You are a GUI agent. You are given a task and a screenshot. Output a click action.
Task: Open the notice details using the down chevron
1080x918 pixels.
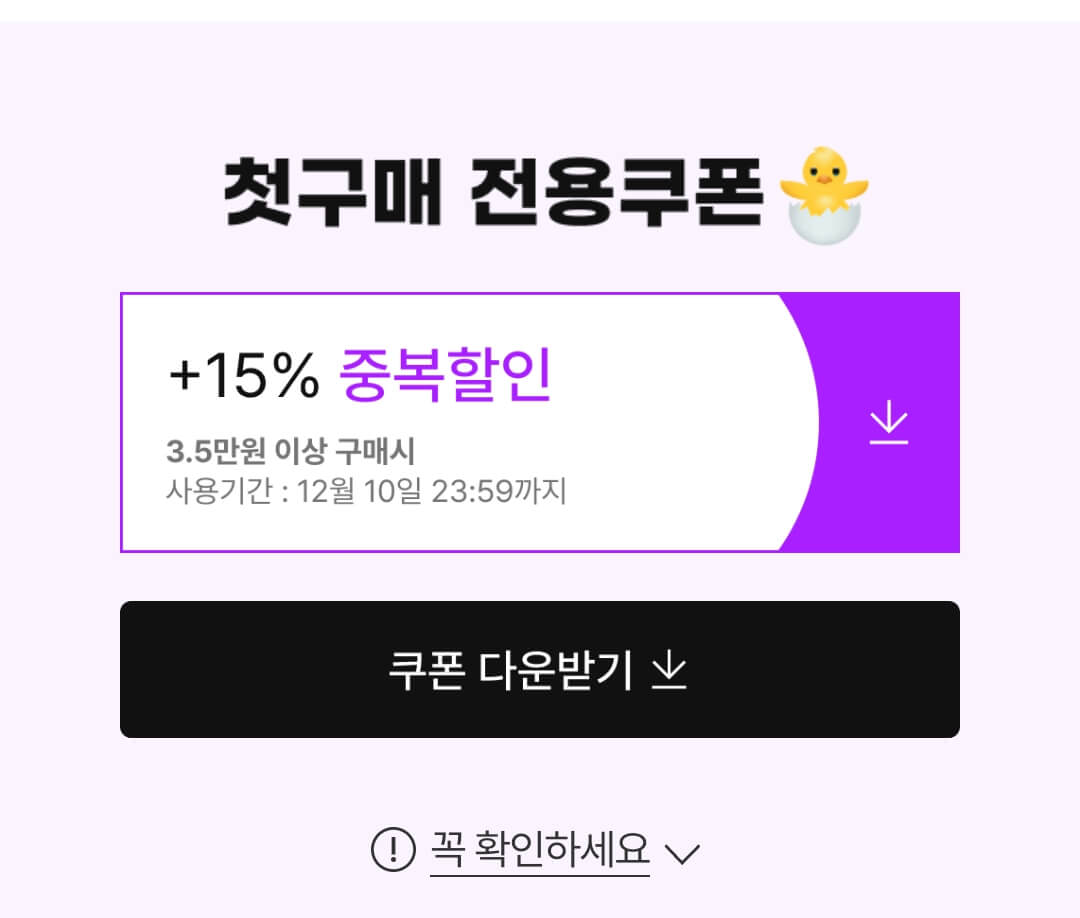pos(684,853)
